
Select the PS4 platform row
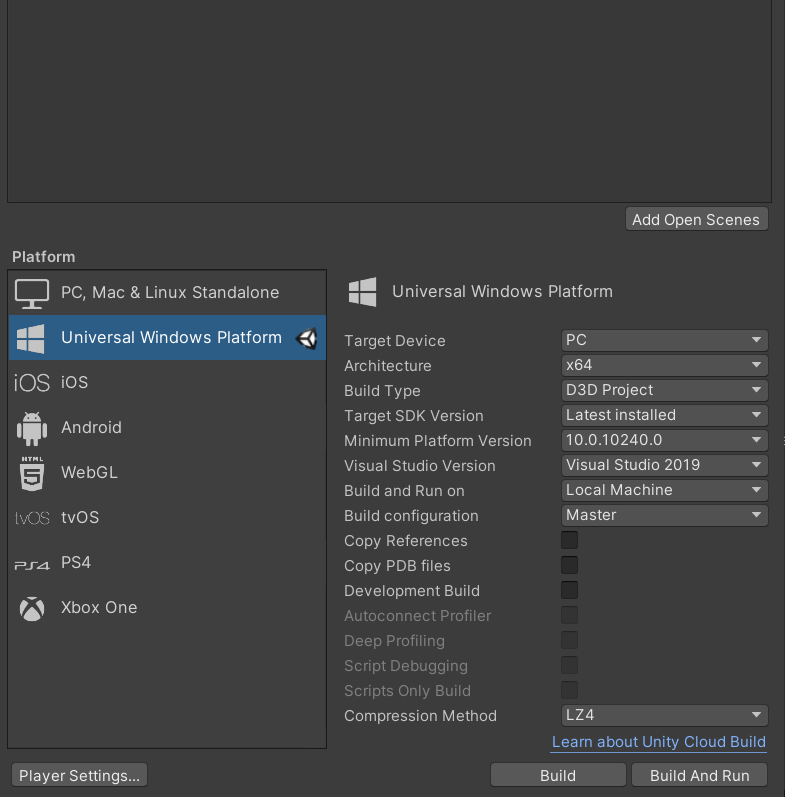pyautogui.click(x=167, y=563)
